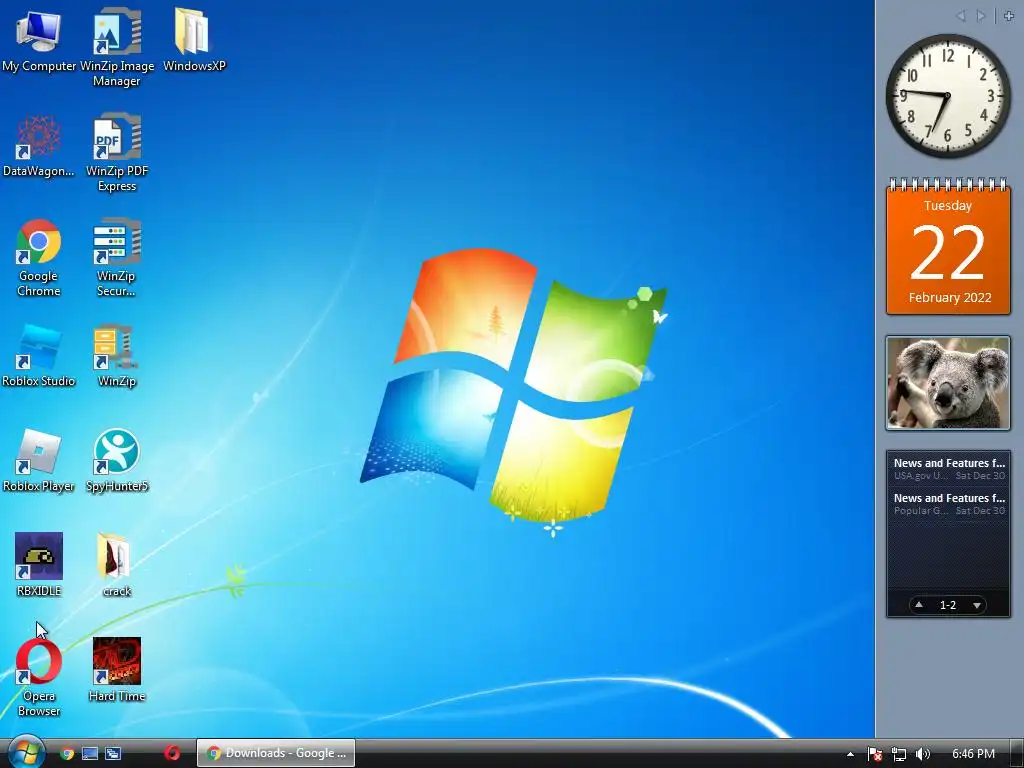Screen dimensions: 1024x768
Task: Click the '1-2' feed page indicator
Action: [948, 605]
